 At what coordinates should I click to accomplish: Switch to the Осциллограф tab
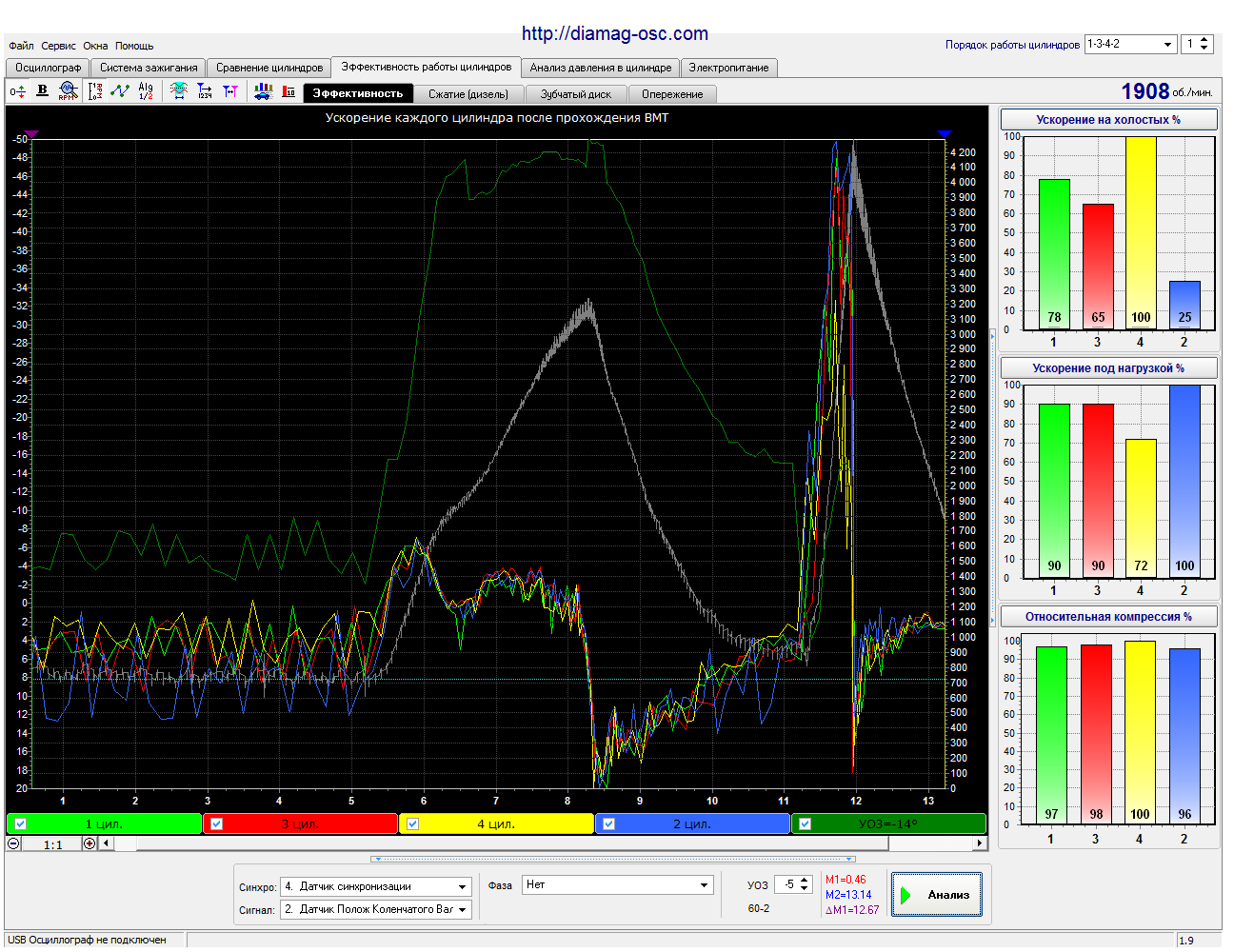point(48,68)
